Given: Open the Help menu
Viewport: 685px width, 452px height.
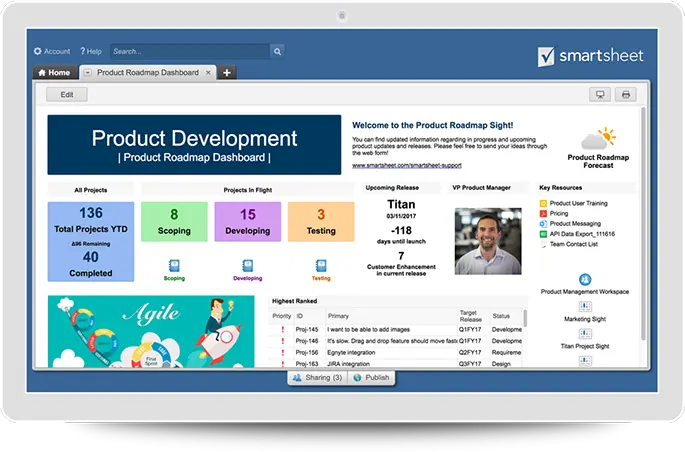Looking at the screenshot, I should [x=90, y=51].
